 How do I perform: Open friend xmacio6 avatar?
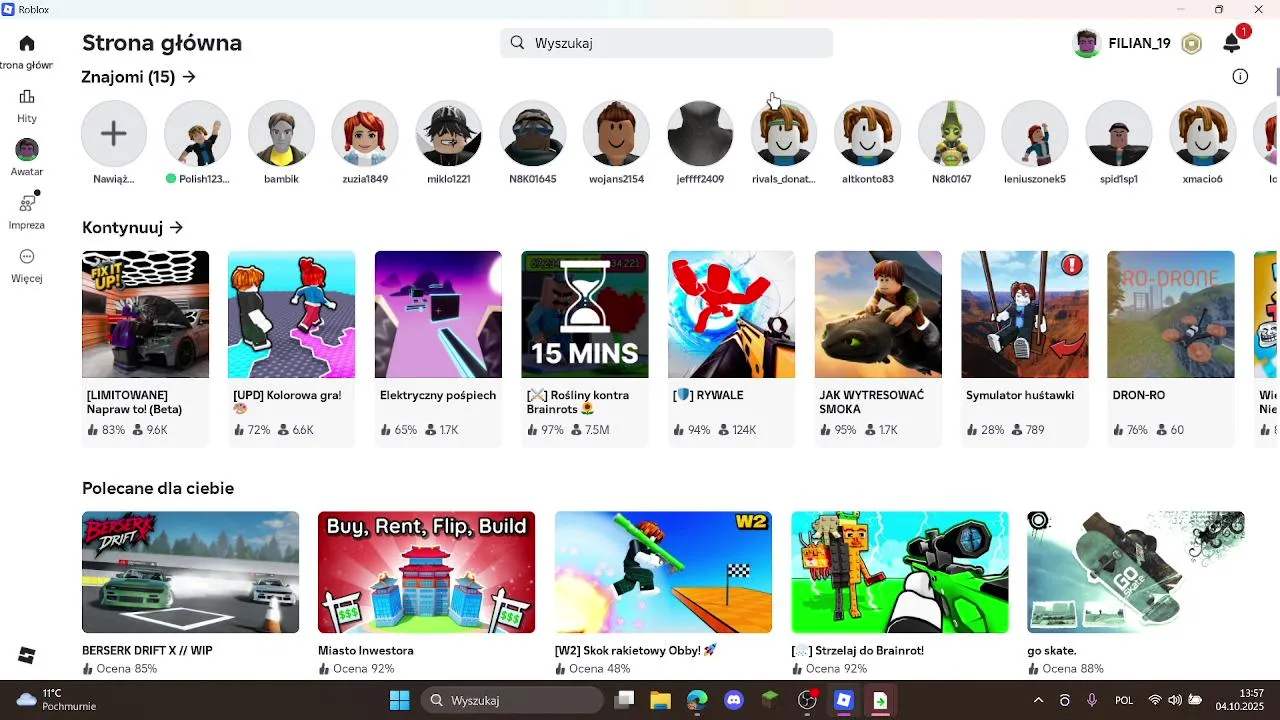(1202, 133)
